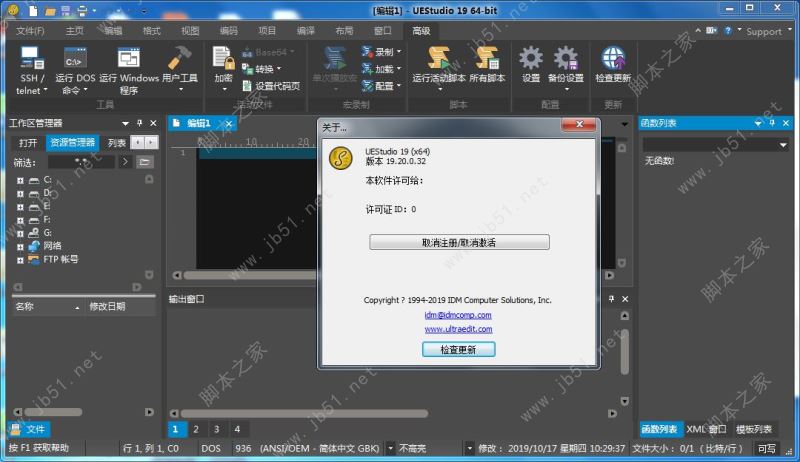
Task: Open the SSH / telnet tool
Action: coord(32,70)
